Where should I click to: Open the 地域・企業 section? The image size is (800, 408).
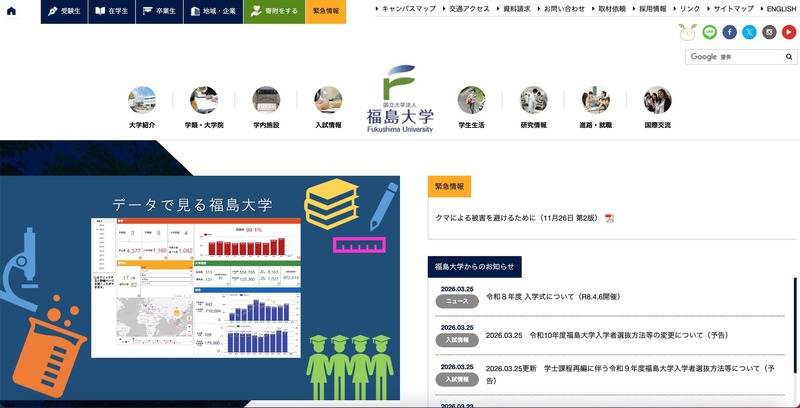coord(213,11)
